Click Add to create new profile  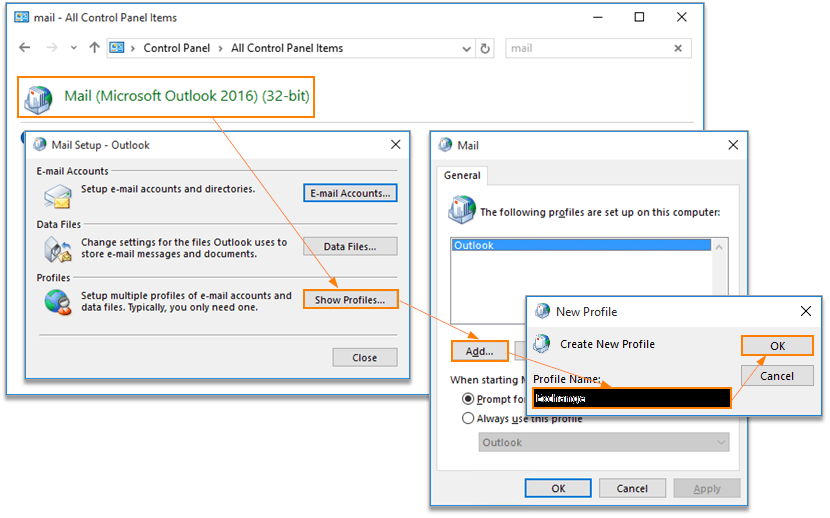(480, 351)
